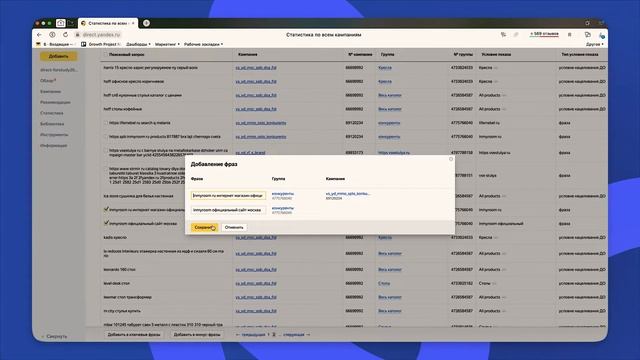Screen dimensions: 640x360
Task: Uncheck the 'innyroom официальный сайт москва' row checkbox
Action: pos(106,223)
